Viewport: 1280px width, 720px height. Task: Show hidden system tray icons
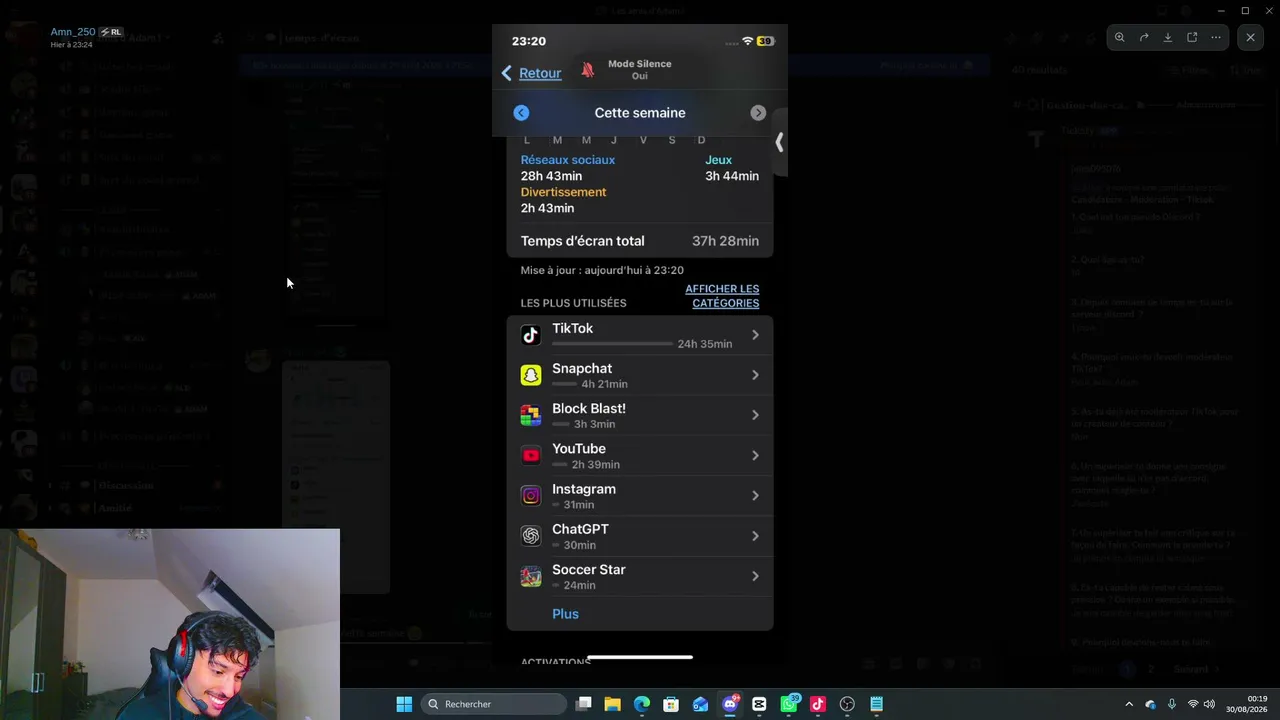coord(1129,704)
